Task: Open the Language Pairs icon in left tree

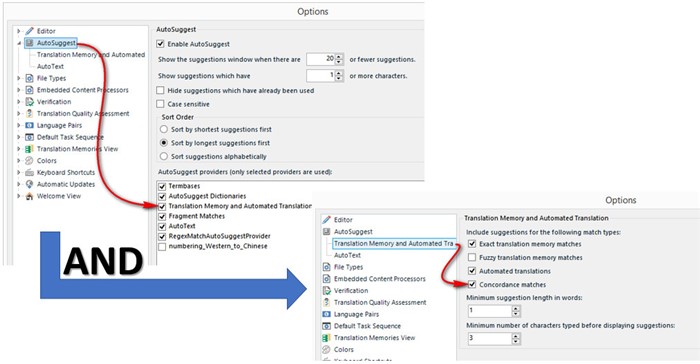Action: 29,126
